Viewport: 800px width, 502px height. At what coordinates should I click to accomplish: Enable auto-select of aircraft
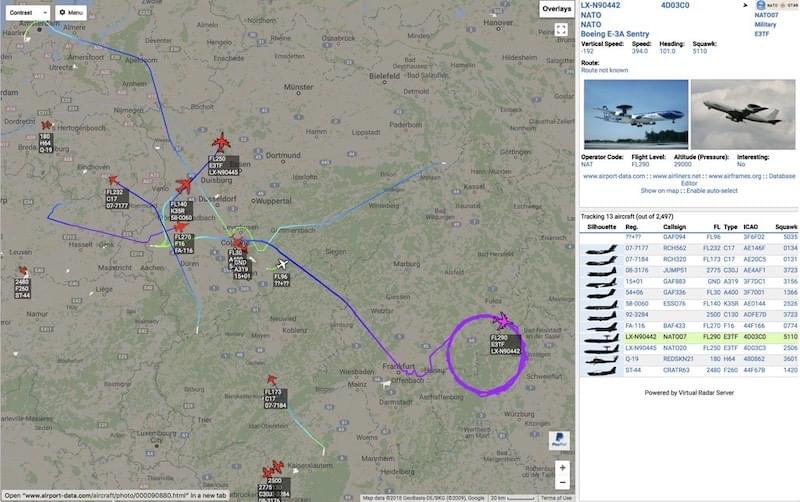[712, 191]
